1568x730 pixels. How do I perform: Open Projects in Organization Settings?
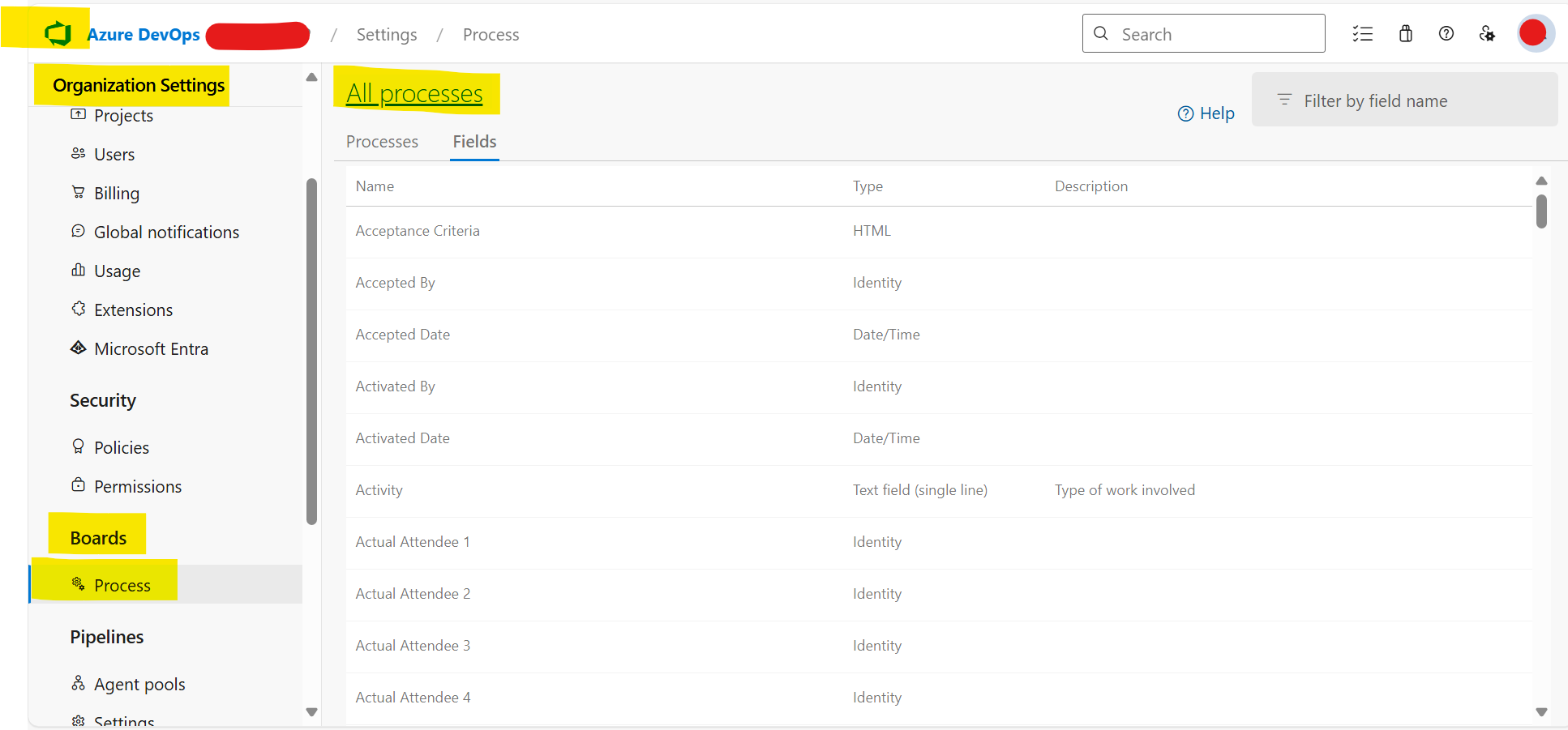[123, 116]
